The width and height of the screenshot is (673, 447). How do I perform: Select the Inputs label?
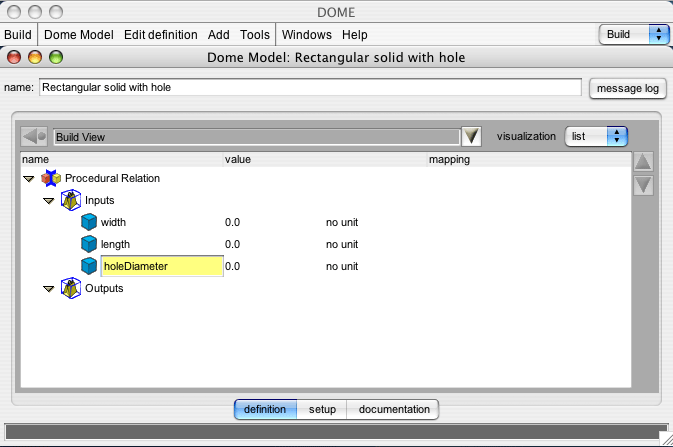coord(100,200)
